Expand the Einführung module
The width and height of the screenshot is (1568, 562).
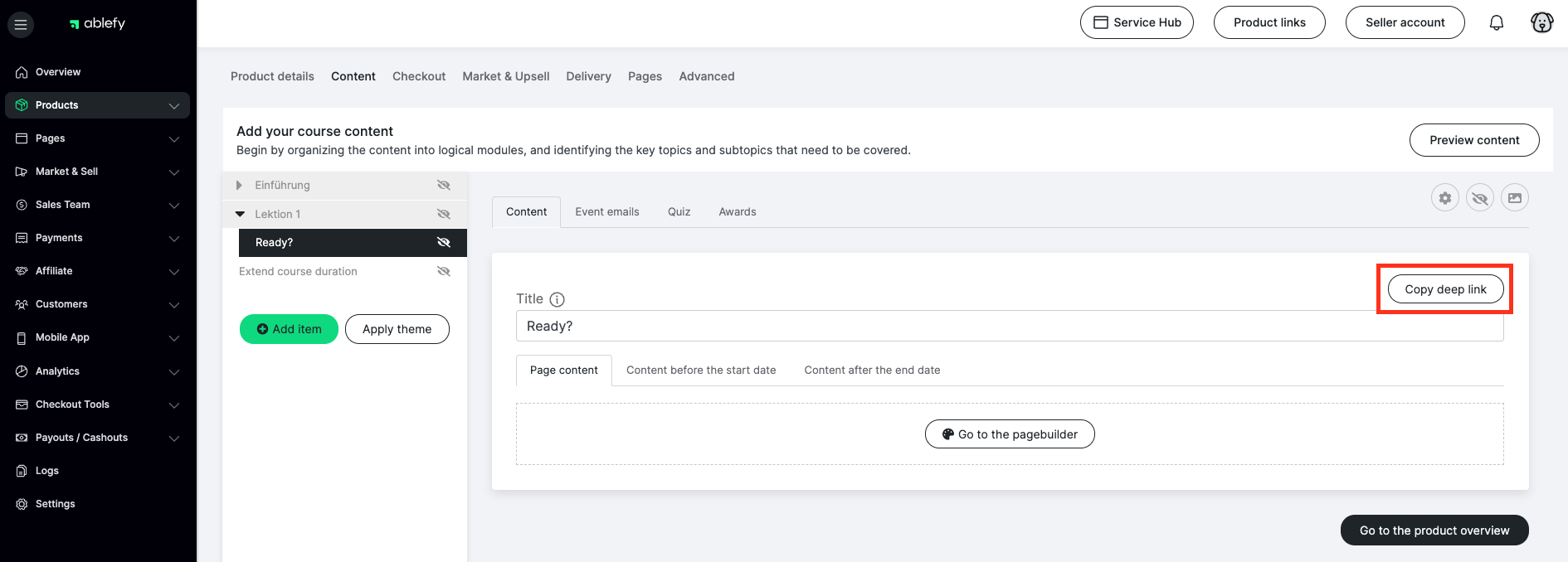tap(239, 185)
